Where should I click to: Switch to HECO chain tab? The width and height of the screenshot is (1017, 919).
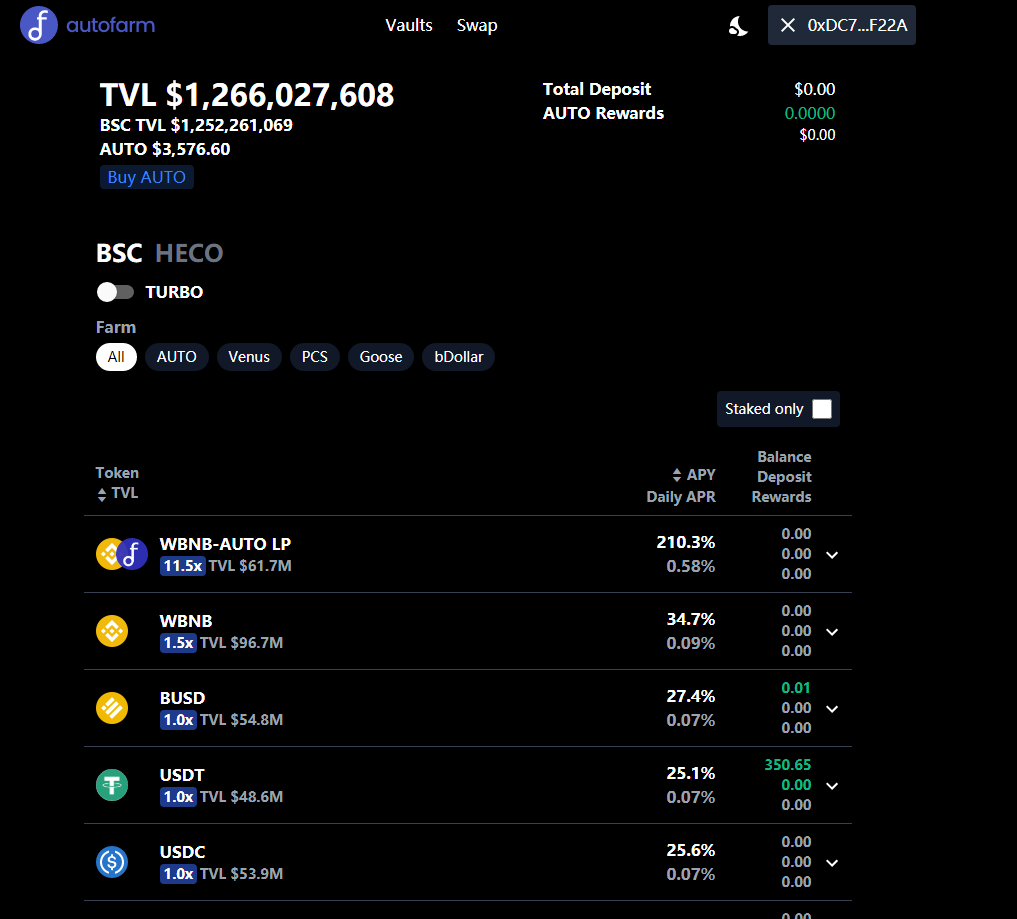[x=189, y=253]
